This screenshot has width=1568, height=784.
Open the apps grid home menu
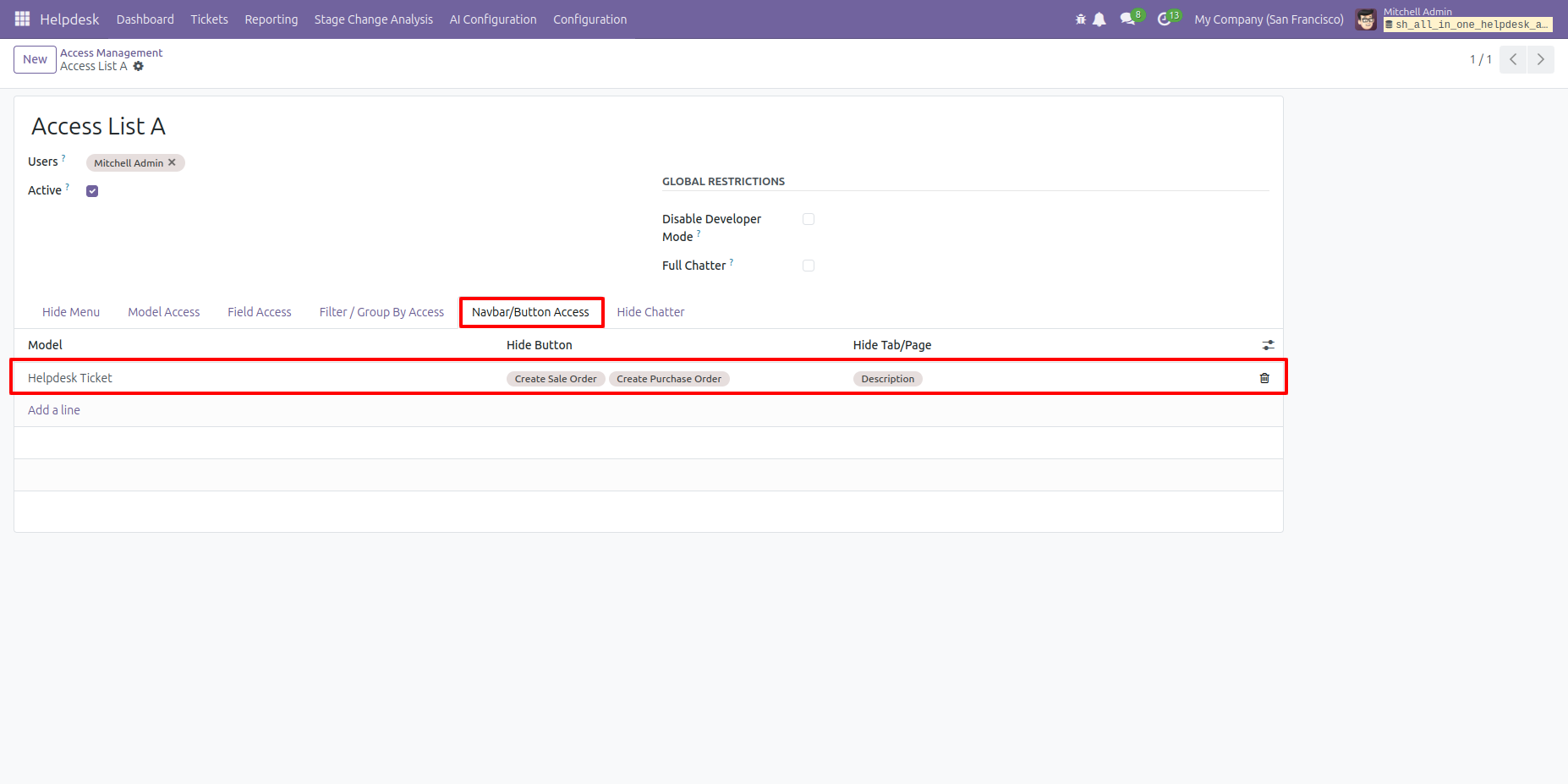coord(22,19)
